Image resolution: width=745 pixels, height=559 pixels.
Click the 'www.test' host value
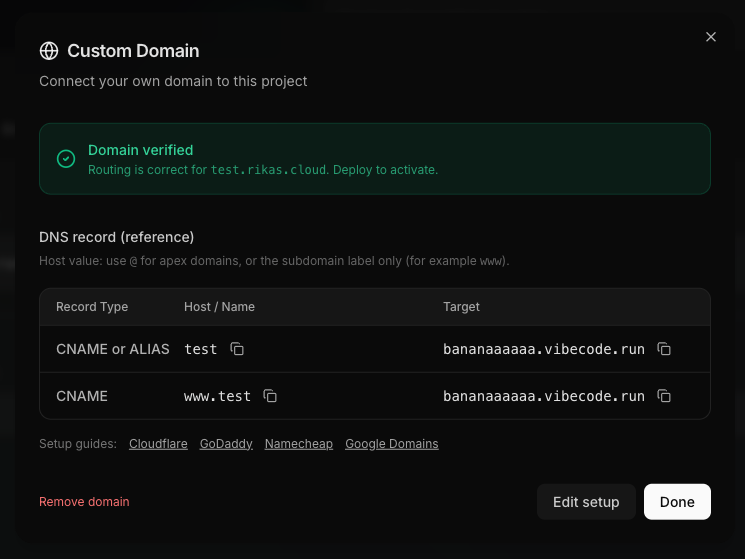[x=218, y=396]
